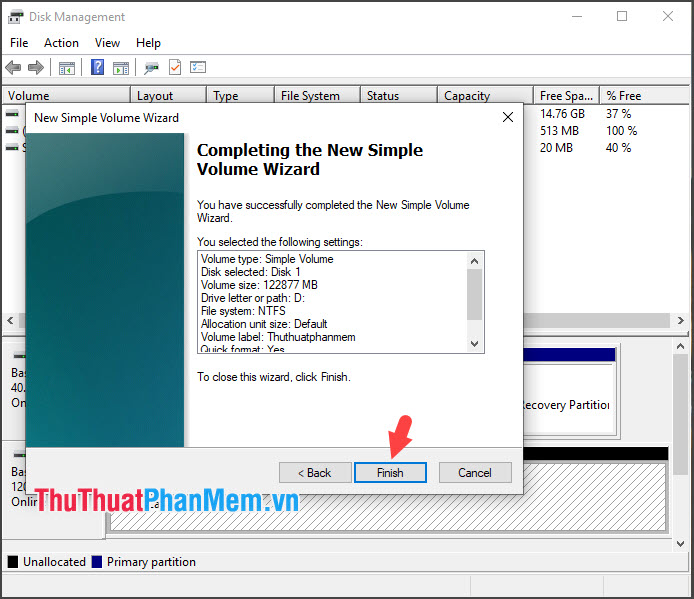Click the 'Volume size: 122877 MB' settings line
The width and height of the screenshot is (694, 599).
[x=259, y=285]
